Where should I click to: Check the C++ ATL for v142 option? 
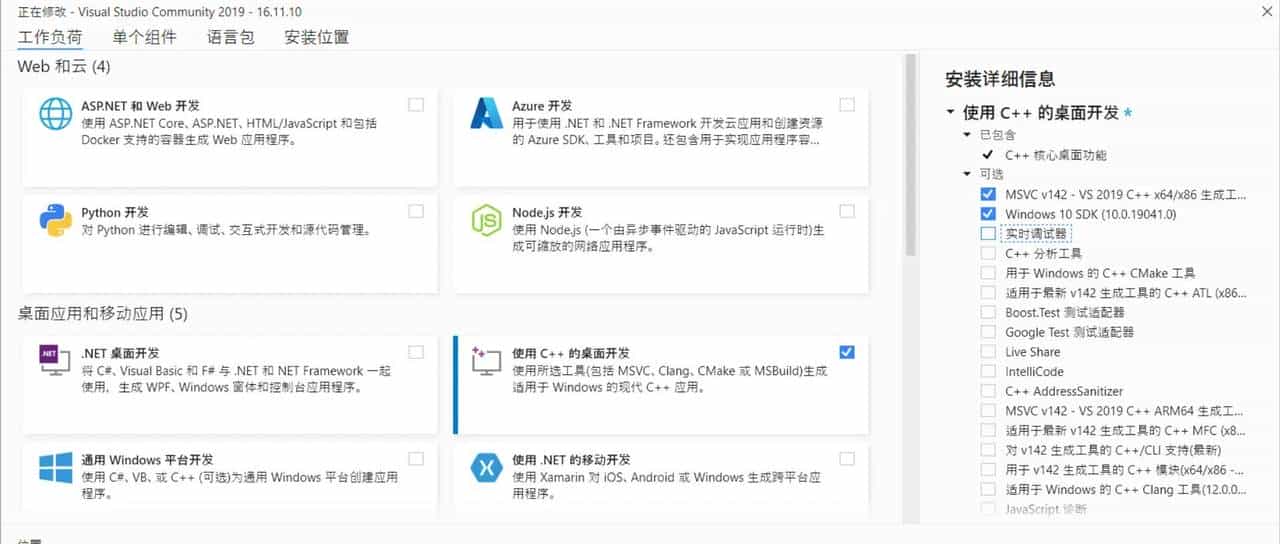[x=988, y=293]
